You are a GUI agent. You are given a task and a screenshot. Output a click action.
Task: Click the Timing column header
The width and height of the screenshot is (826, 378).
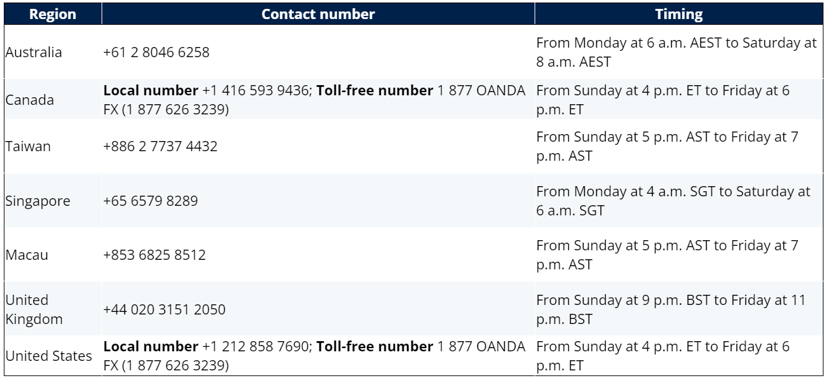678,14
